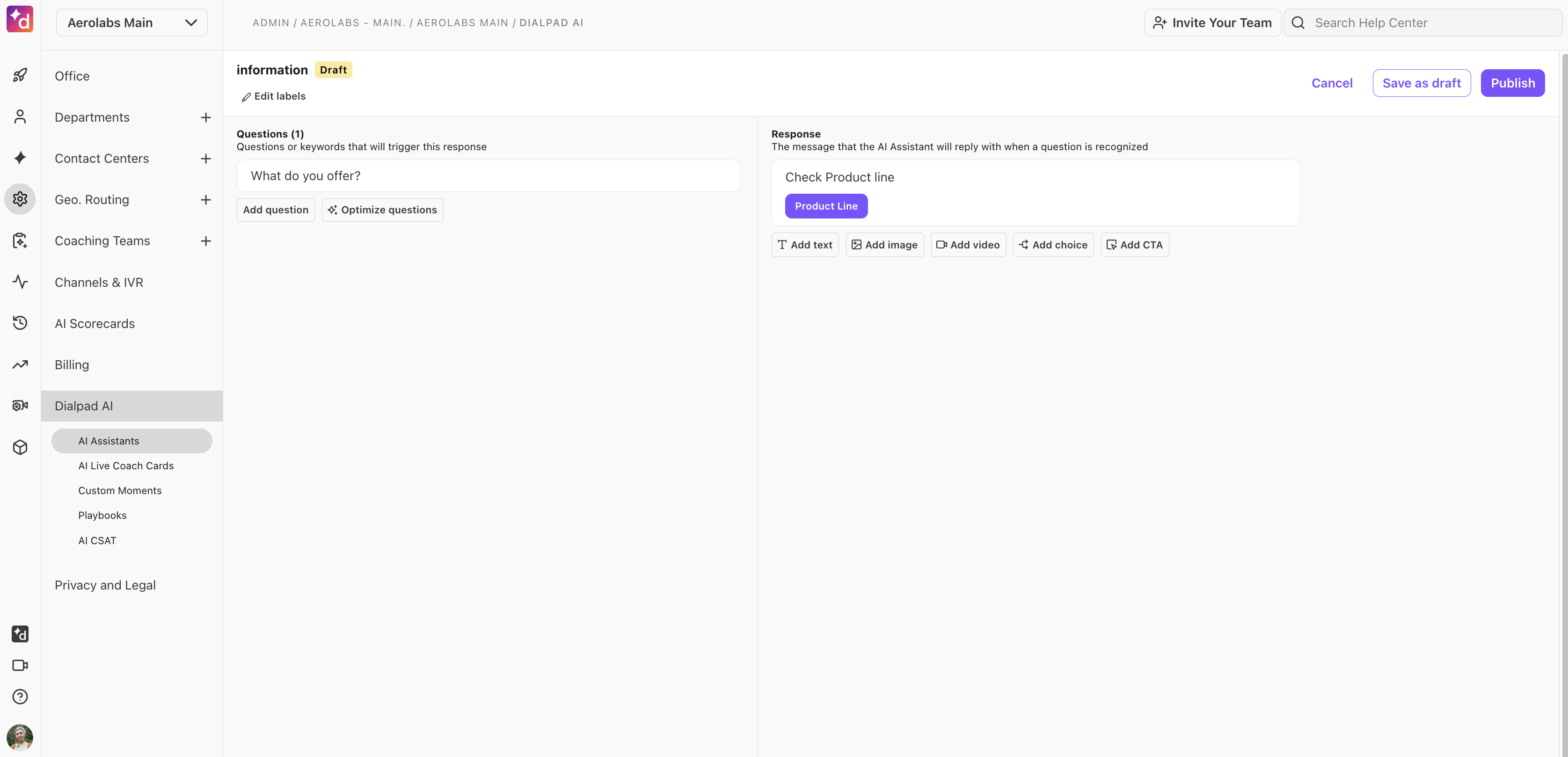The width and height of the screenshot is (1568, 757).
Task: Open the Aerolabs Main office dropdown
Action: pos(132,22)
